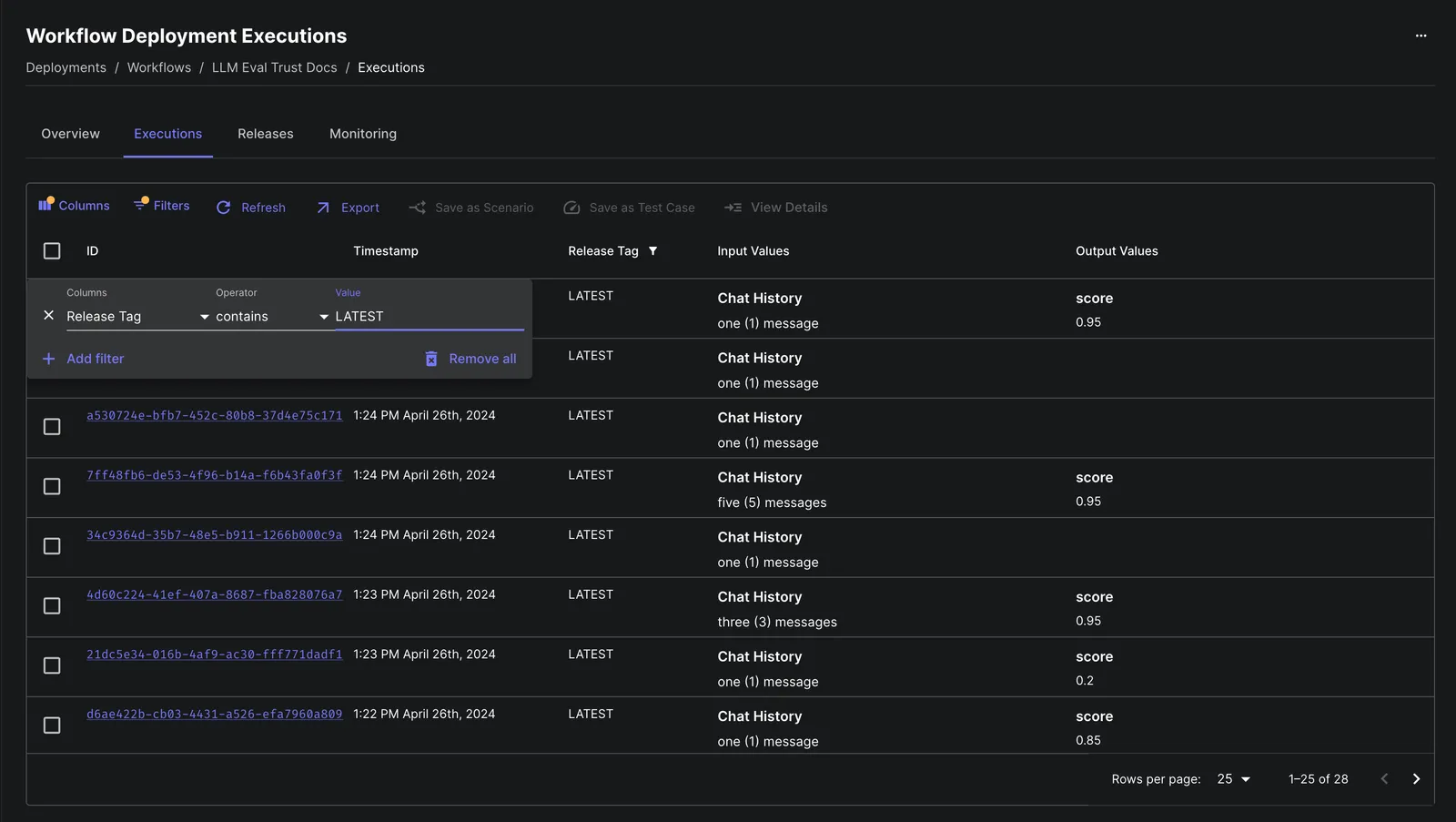
Task: Click the trash icon beside Remove all
Action: point(431,359)
